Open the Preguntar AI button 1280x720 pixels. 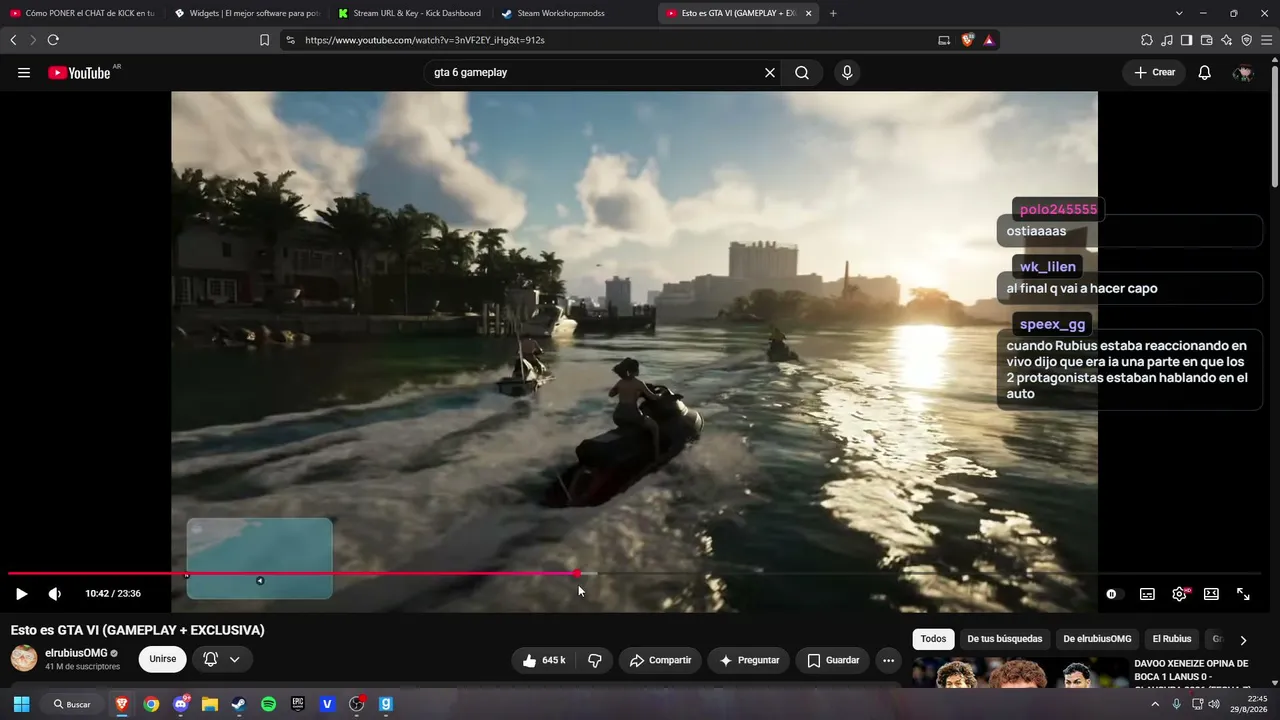[749, 660]
